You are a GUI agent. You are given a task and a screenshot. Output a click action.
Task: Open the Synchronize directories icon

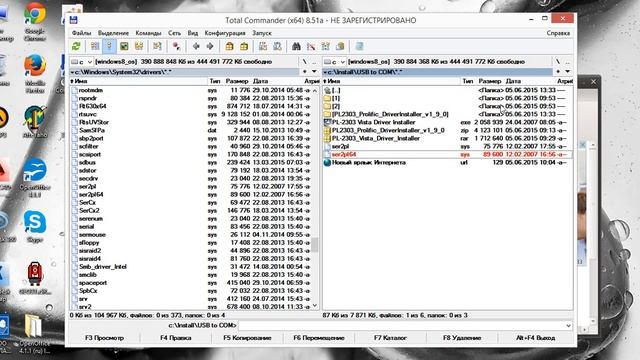pos(325,46)
